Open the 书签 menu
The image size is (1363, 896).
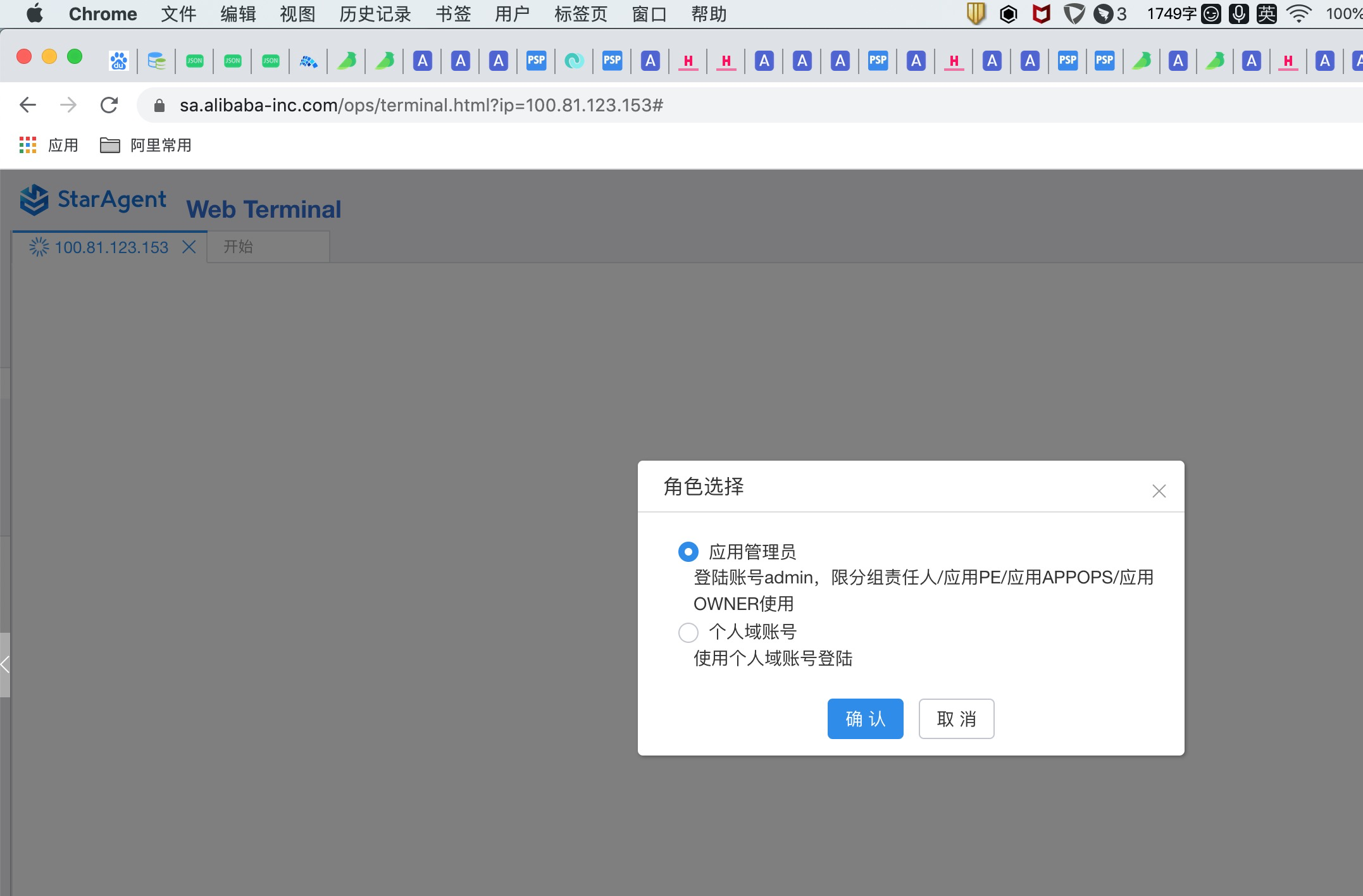click(452, 14)
